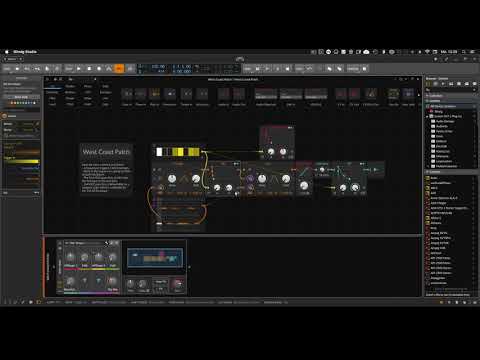
Task: Collapse the Locations section header in the Browser
Action: pos(451,101)
